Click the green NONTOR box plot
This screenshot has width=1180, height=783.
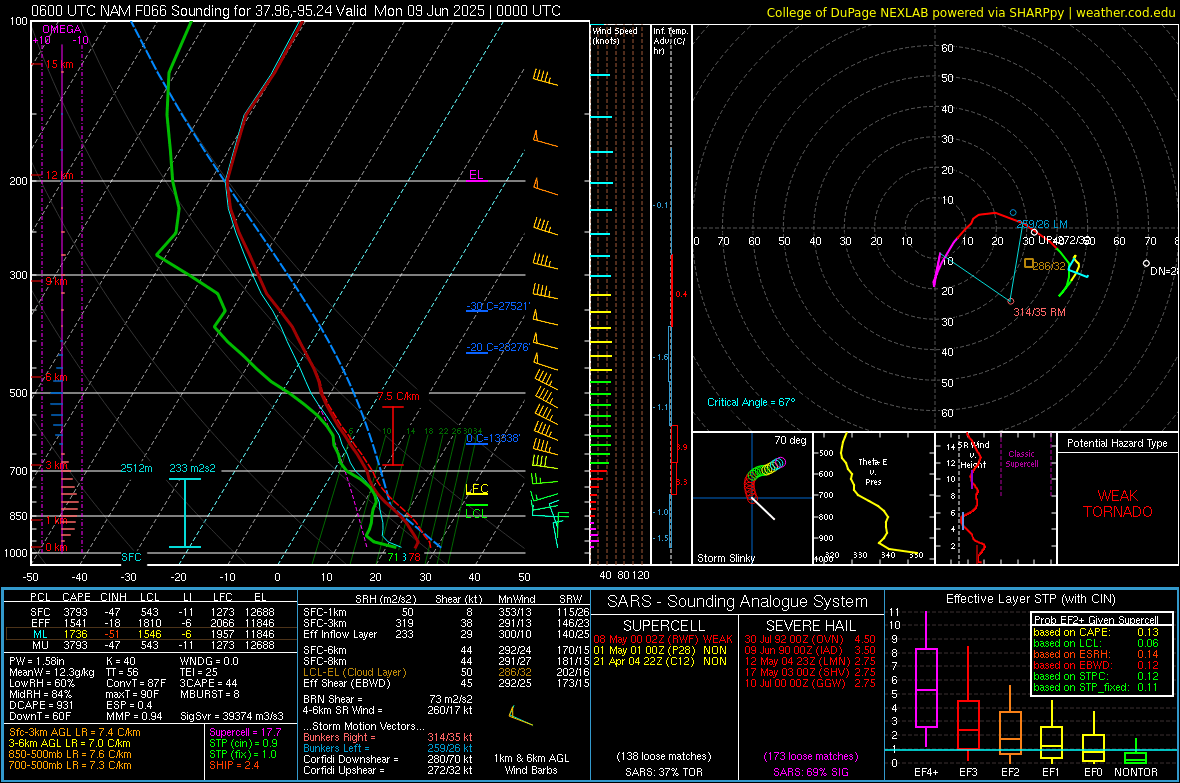click(1136, 757)
